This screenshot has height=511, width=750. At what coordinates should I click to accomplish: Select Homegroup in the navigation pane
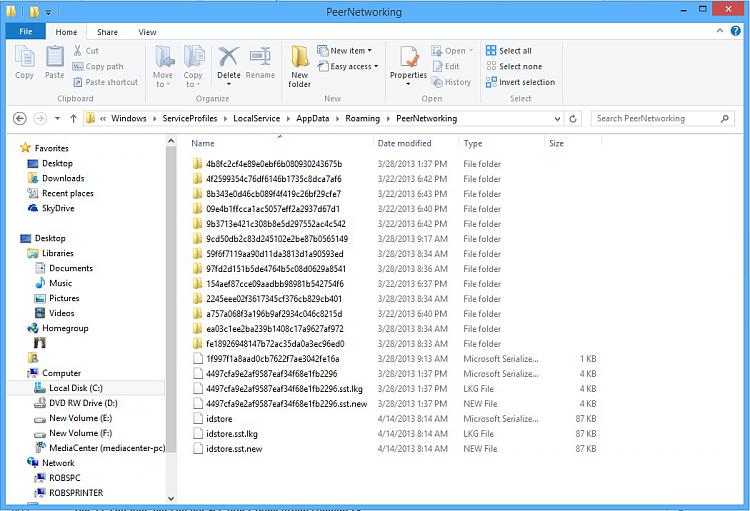(x=58, y=328)
